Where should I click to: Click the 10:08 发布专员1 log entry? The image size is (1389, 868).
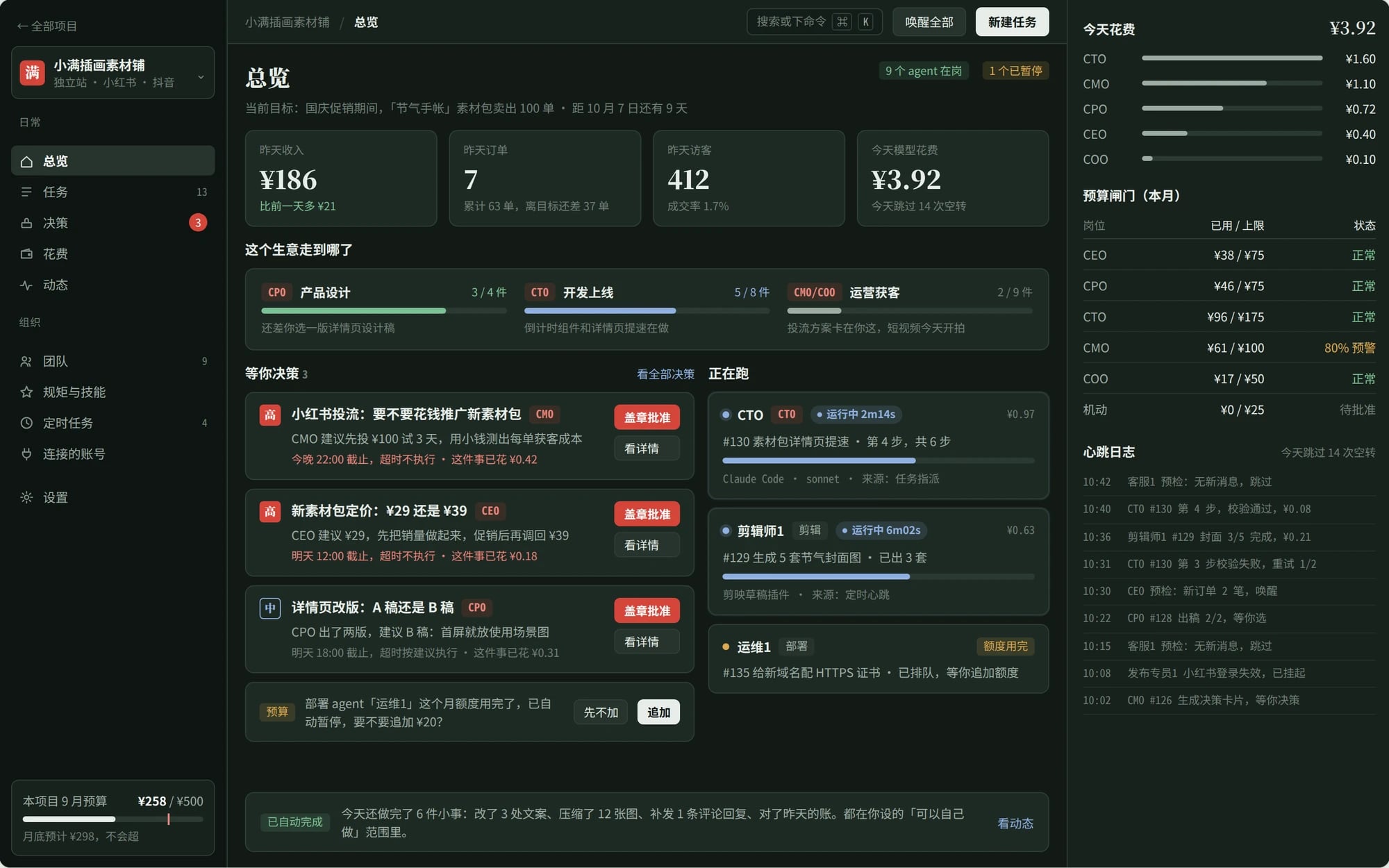(1229, 673)
